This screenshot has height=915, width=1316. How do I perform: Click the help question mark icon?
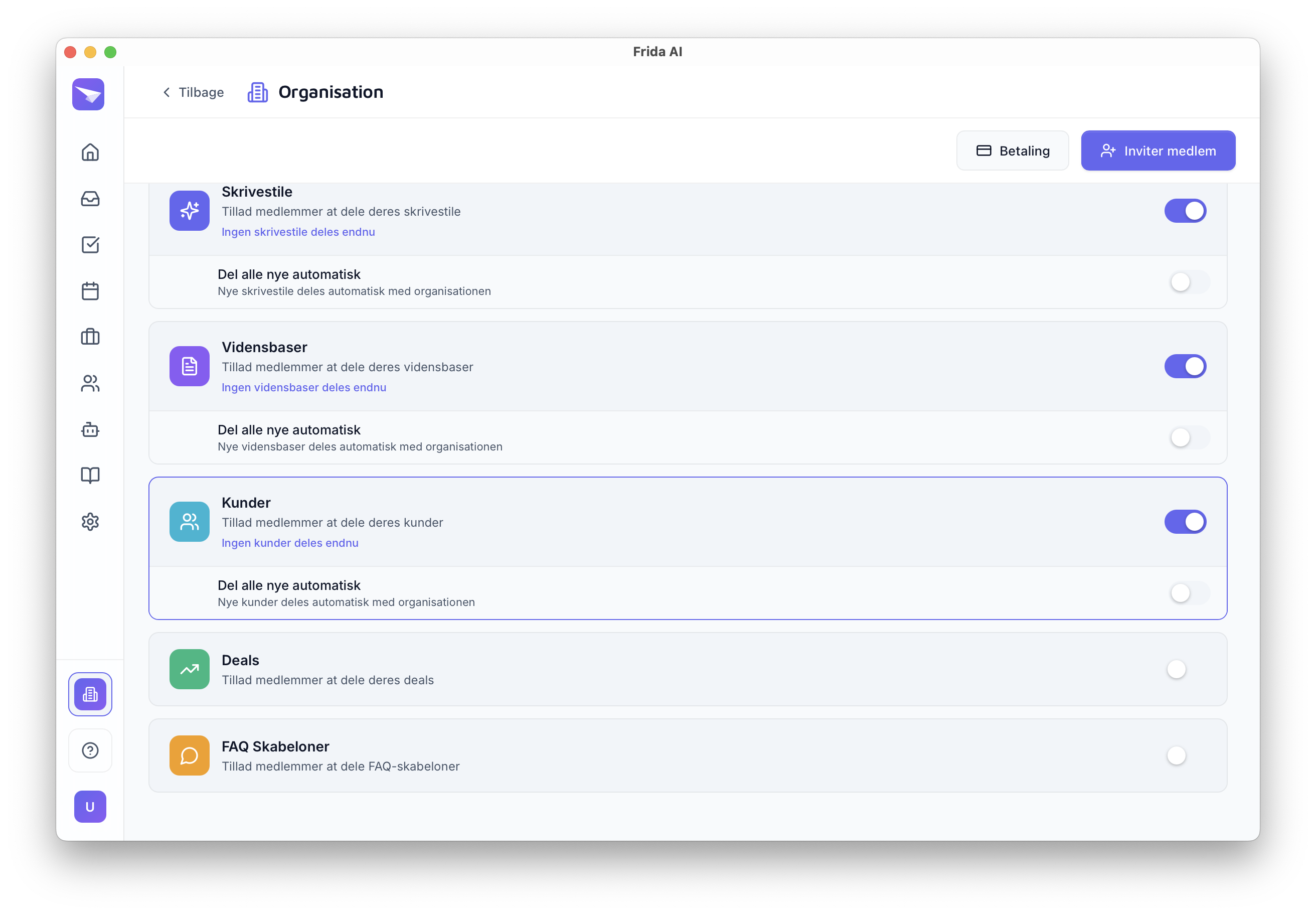pos(90,750)
